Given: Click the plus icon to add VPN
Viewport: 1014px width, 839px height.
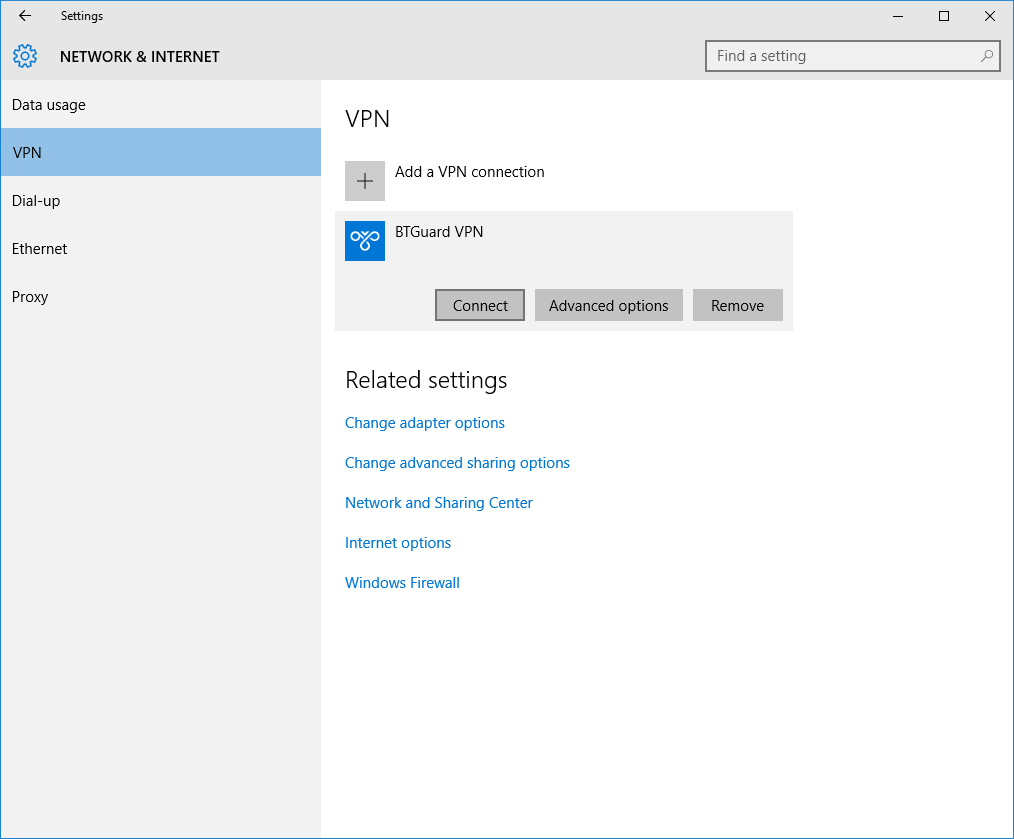Looking at the screenshot, I should (x=365, y=181).
